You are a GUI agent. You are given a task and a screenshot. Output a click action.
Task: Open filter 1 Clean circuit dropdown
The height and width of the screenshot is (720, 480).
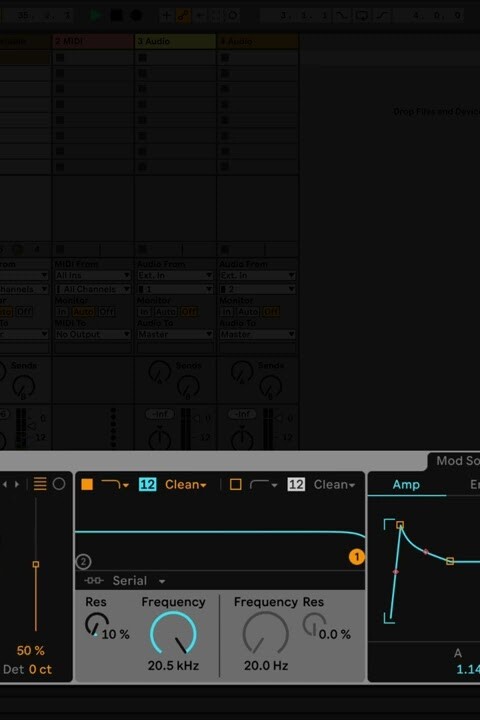click(186, 484)
